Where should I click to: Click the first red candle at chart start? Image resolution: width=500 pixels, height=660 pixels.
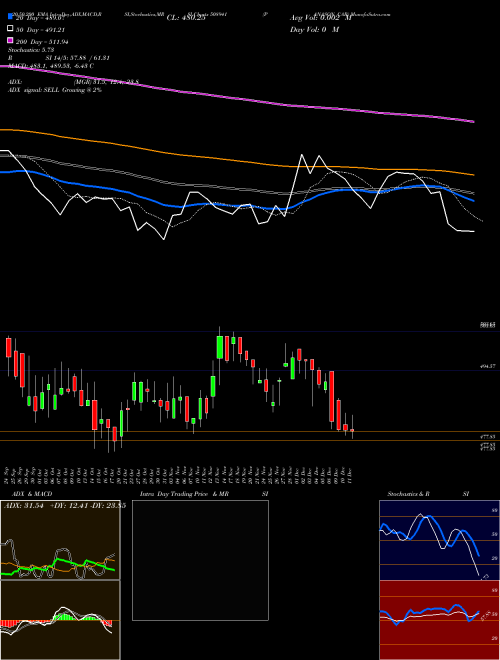[x=8, y=347]
